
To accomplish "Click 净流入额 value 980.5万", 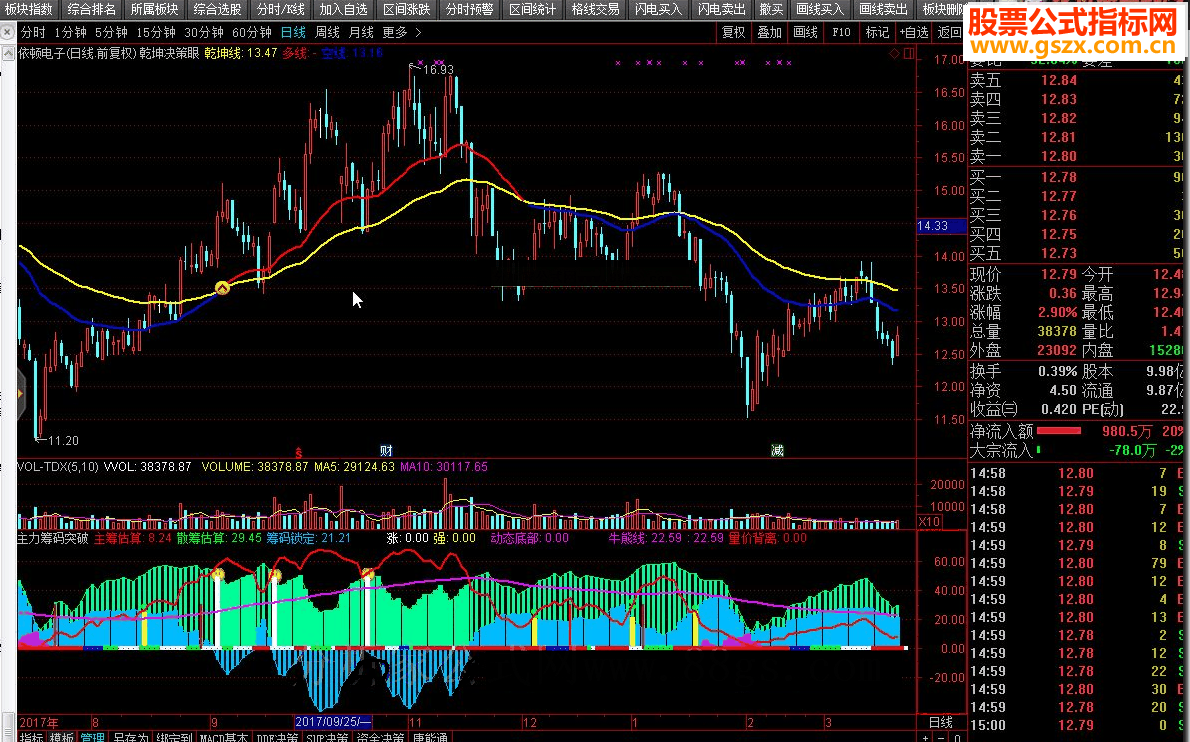I will (x=1127, y=431).
